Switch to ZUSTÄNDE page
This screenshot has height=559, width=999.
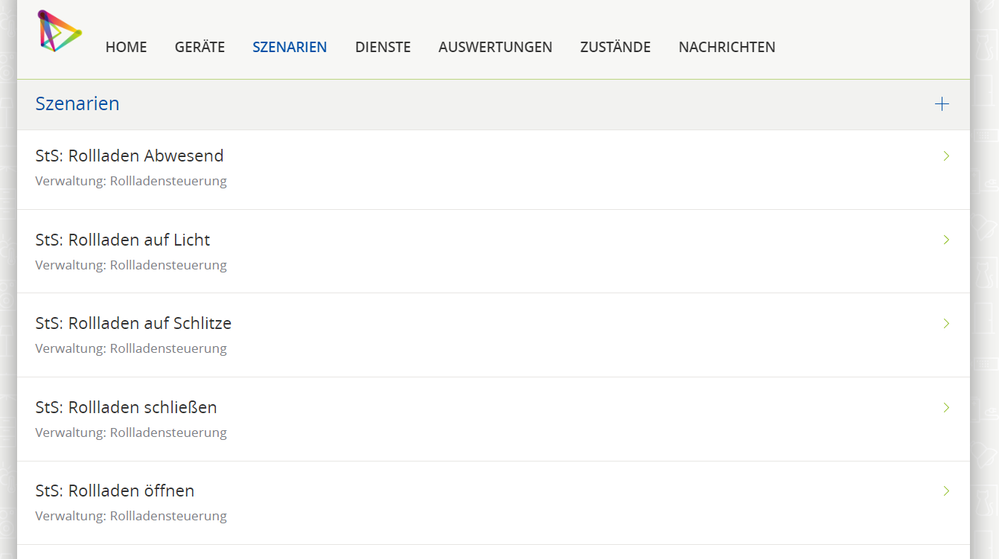pyautogui.click(x=615, y=47)
